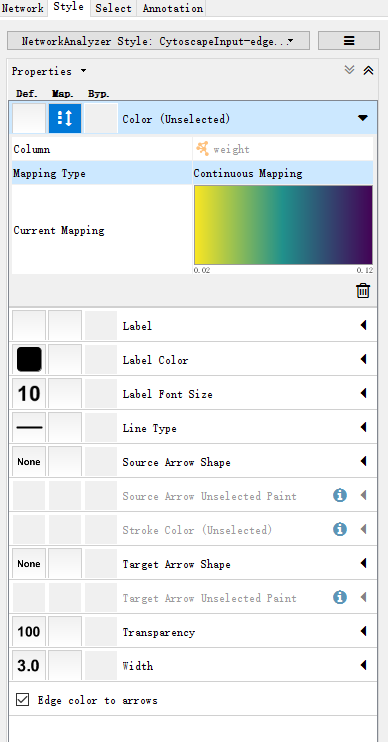Viewport: 388px width, 742px height.
Task: Collapse the Color (Unselected) property row
Action: coord(363,118)
